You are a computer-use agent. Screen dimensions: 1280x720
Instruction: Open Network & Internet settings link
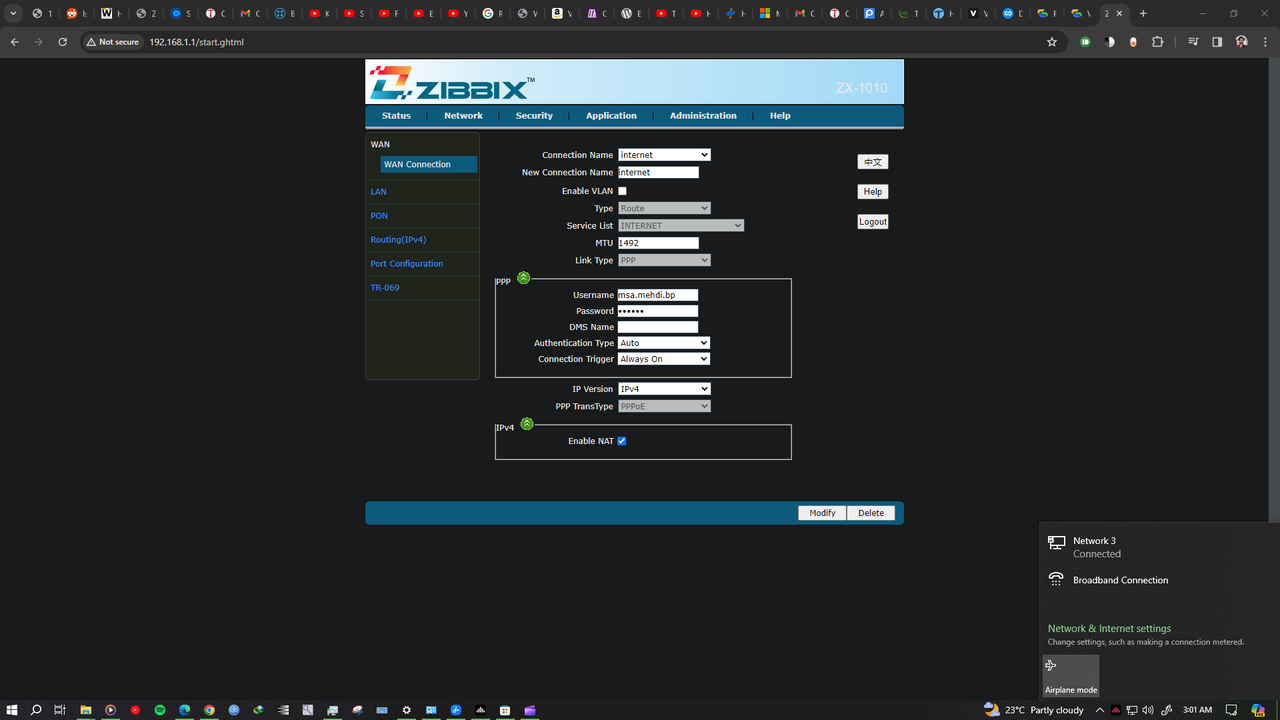pyautogui.click(x=1109, y=629)
